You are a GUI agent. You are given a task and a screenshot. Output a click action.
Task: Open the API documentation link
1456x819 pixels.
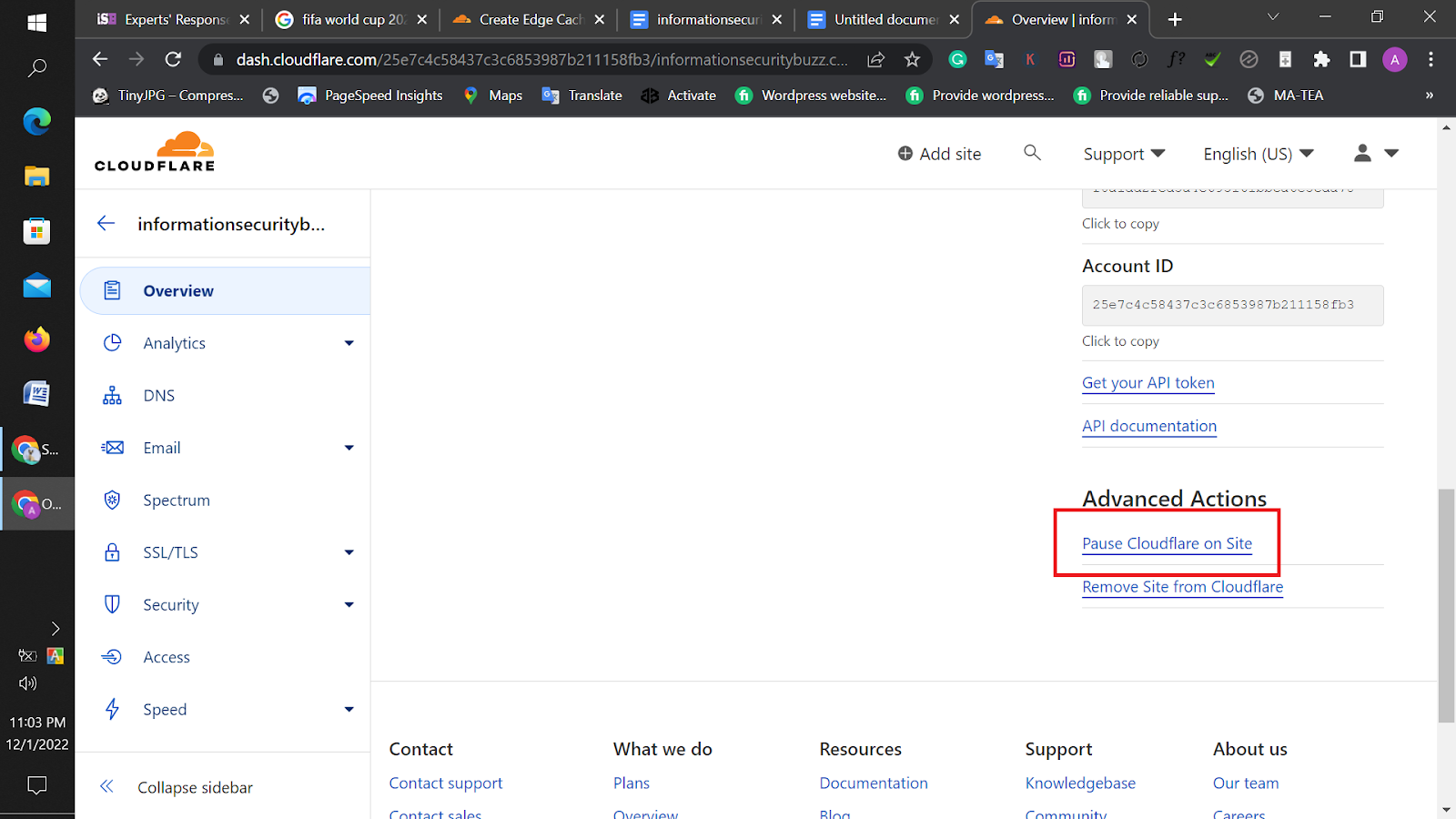pyautogui.click(x=1148, y=426)
